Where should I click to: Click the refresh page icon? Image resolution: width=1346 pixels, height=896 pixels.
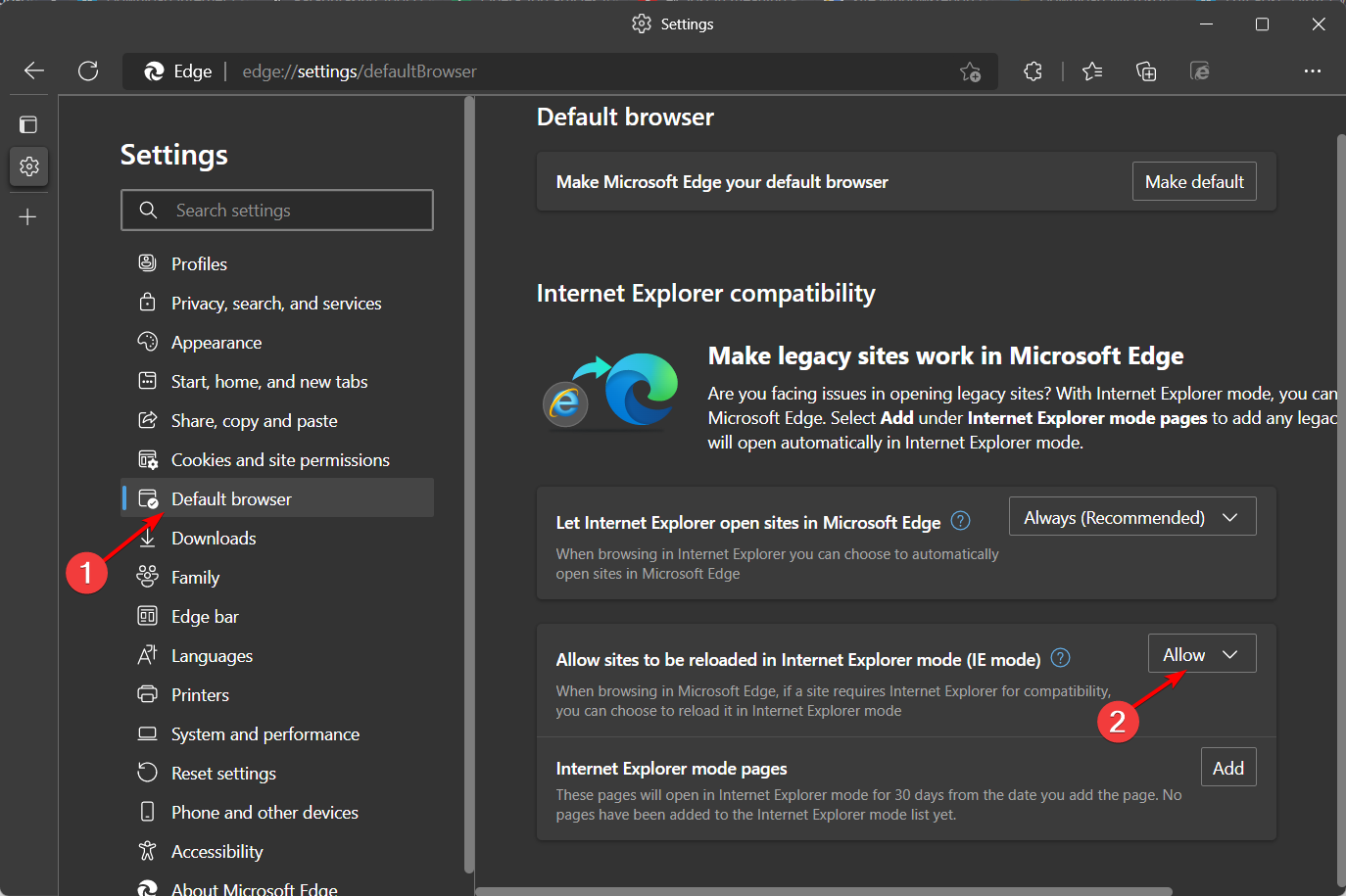coord(88,71)
